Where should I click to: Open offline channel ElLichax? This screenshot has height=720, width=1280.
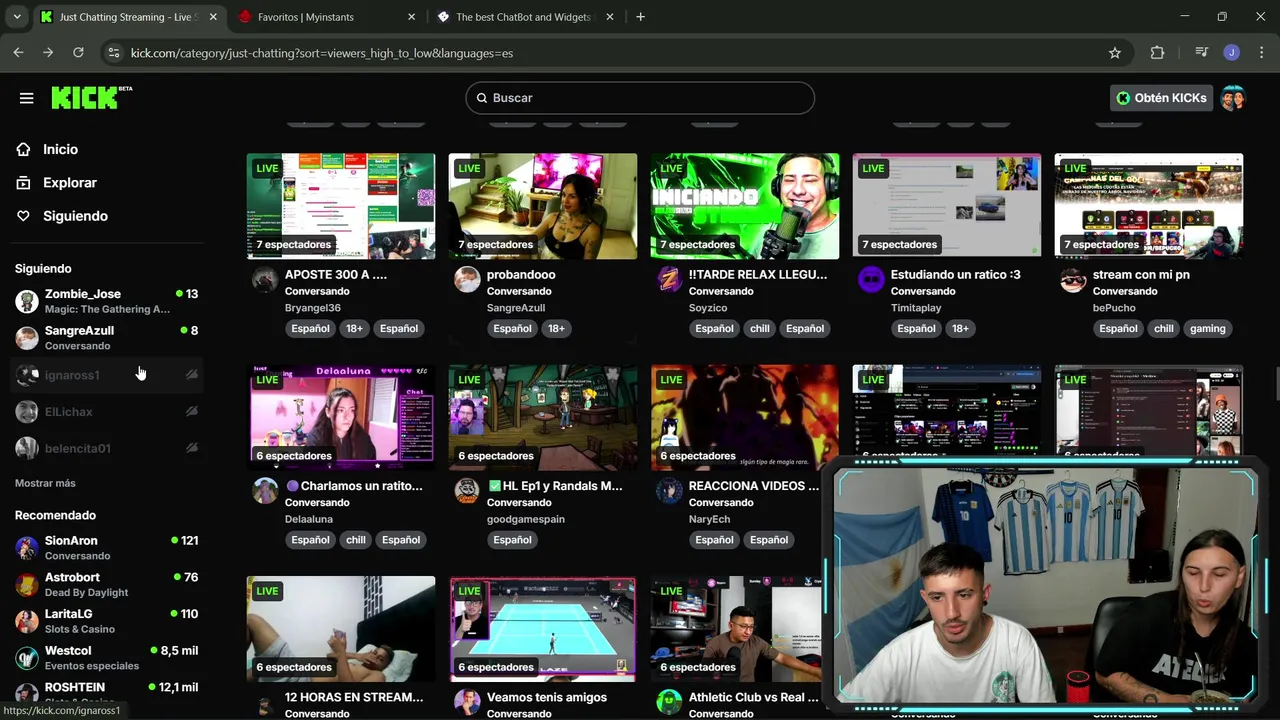(x=106, y=412)
